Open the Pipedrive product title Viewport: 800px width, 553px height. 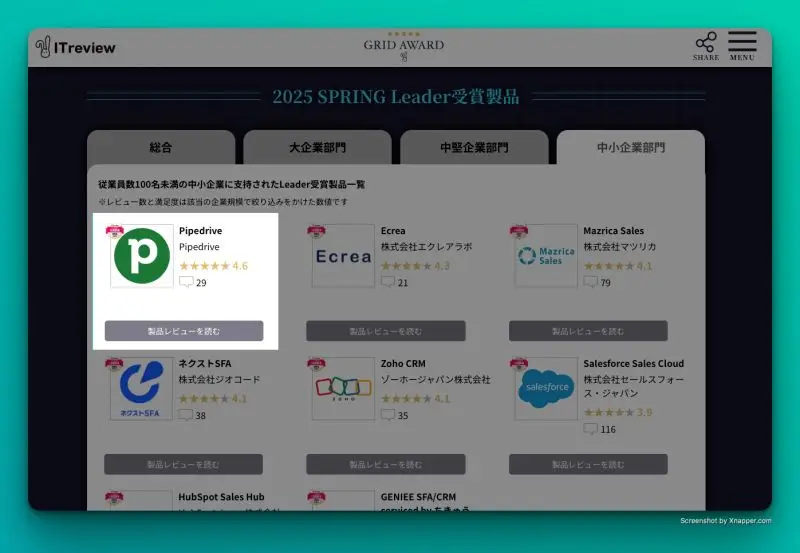(201, 231)
